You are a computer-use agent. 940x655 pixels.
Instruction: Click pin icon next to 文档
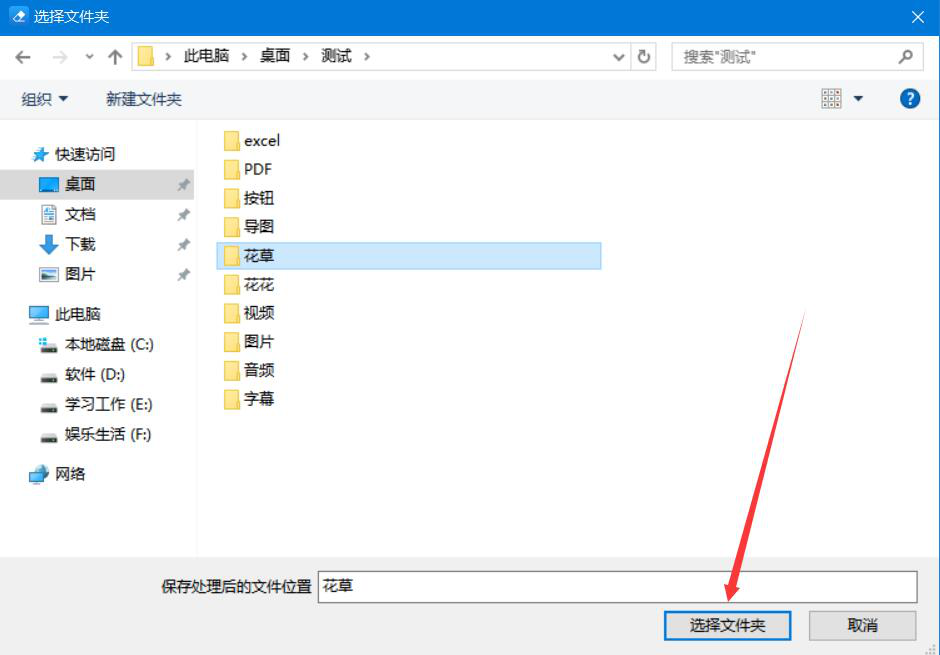[x=183, y=215]
